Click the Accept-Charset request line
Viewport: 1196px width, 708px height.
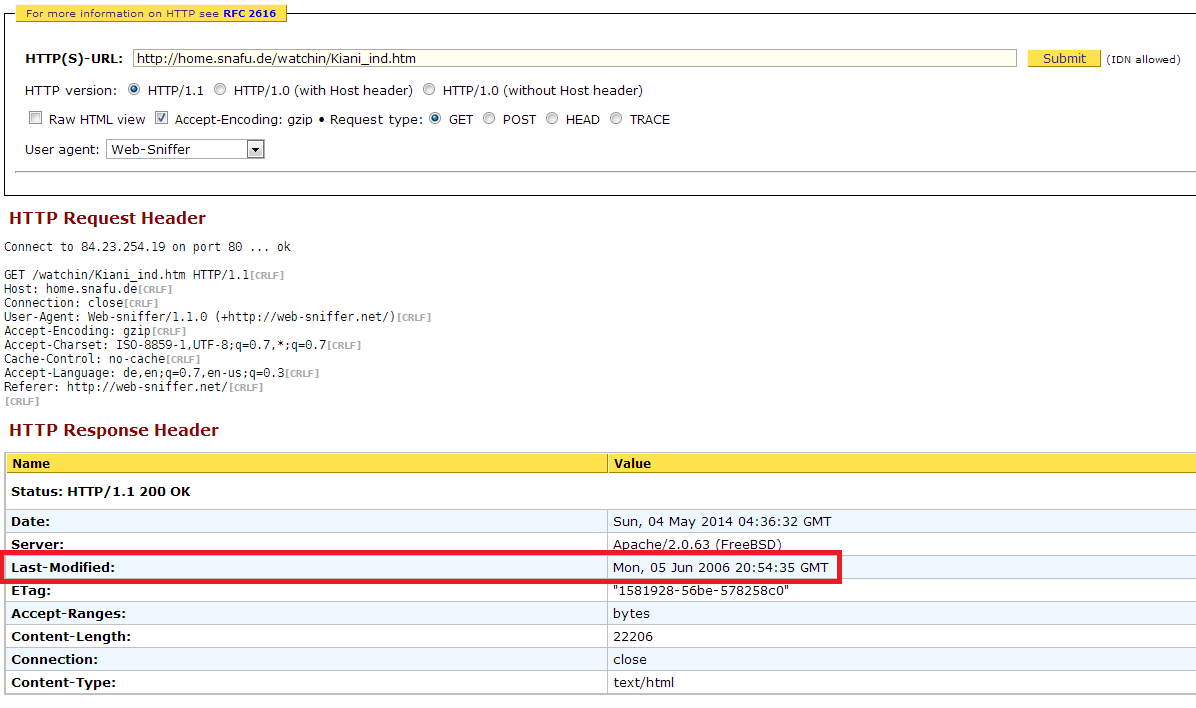(182, 345)
